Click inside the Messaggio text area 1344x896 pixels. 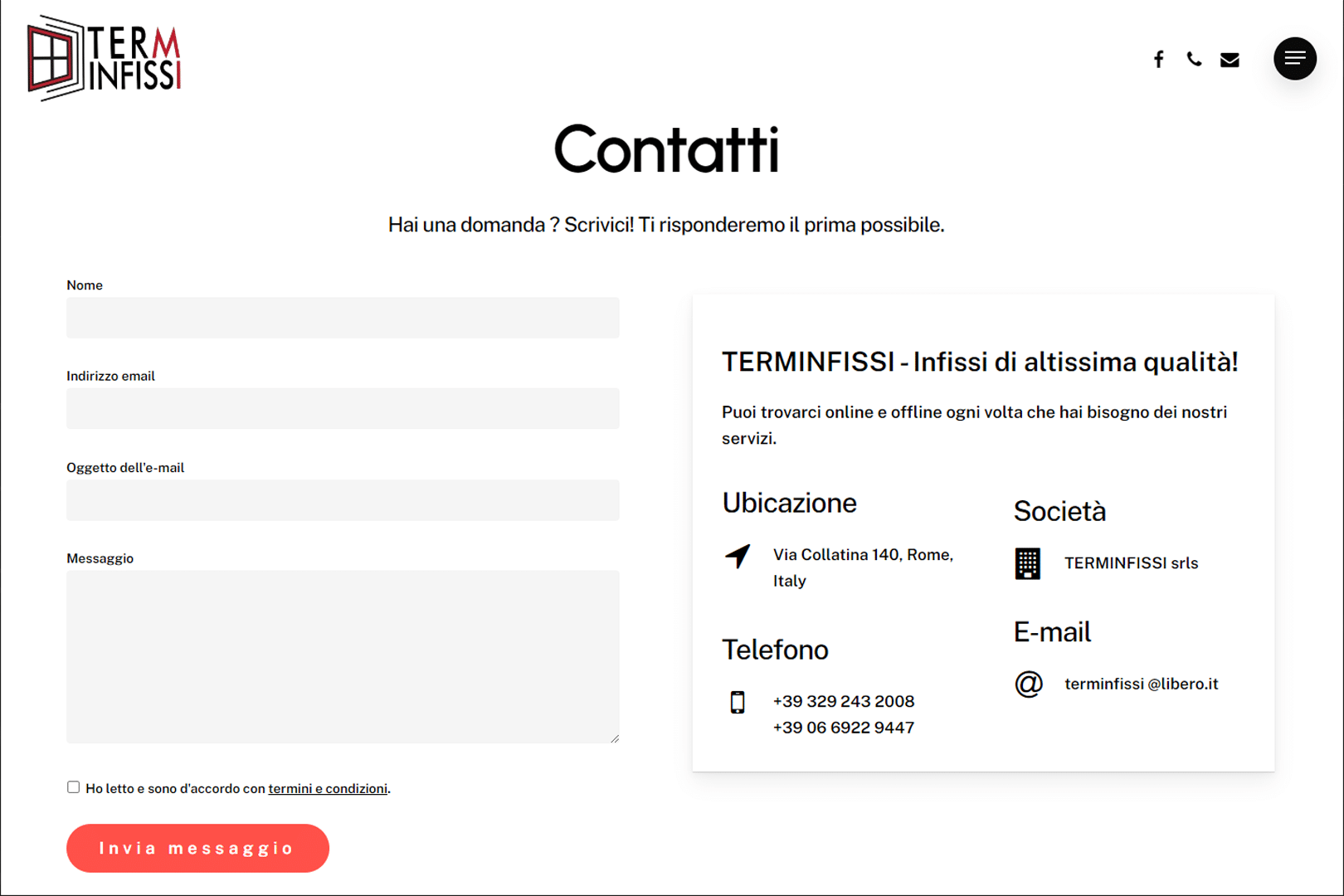pyautogui.click(x=343, y=656)
